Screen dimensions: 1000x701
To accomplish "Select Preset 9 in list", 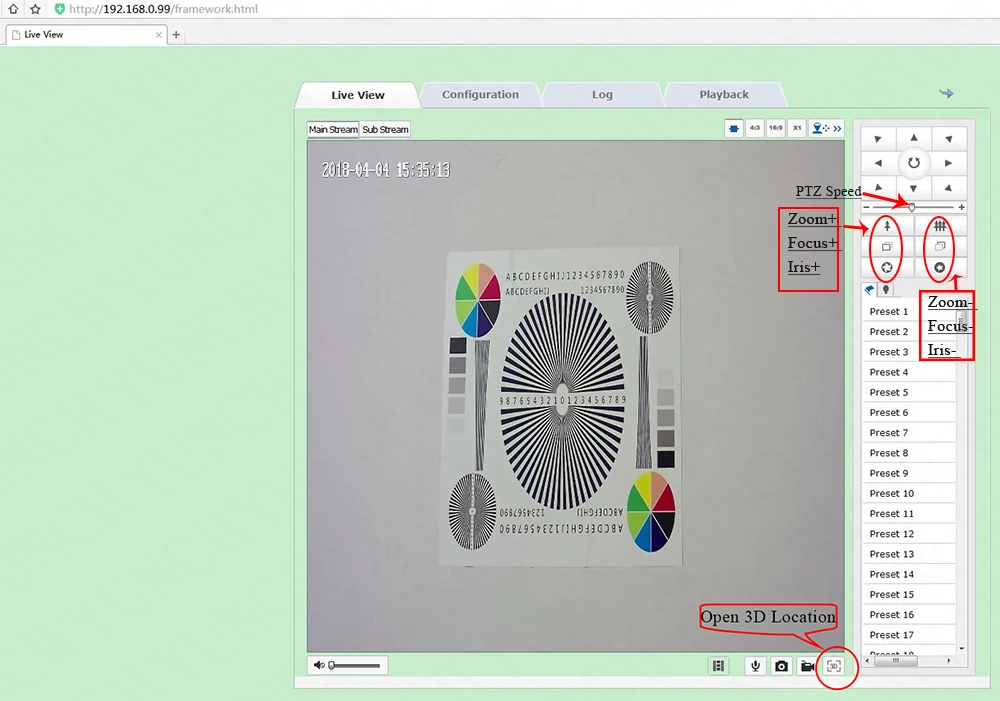I will [909, 473].
